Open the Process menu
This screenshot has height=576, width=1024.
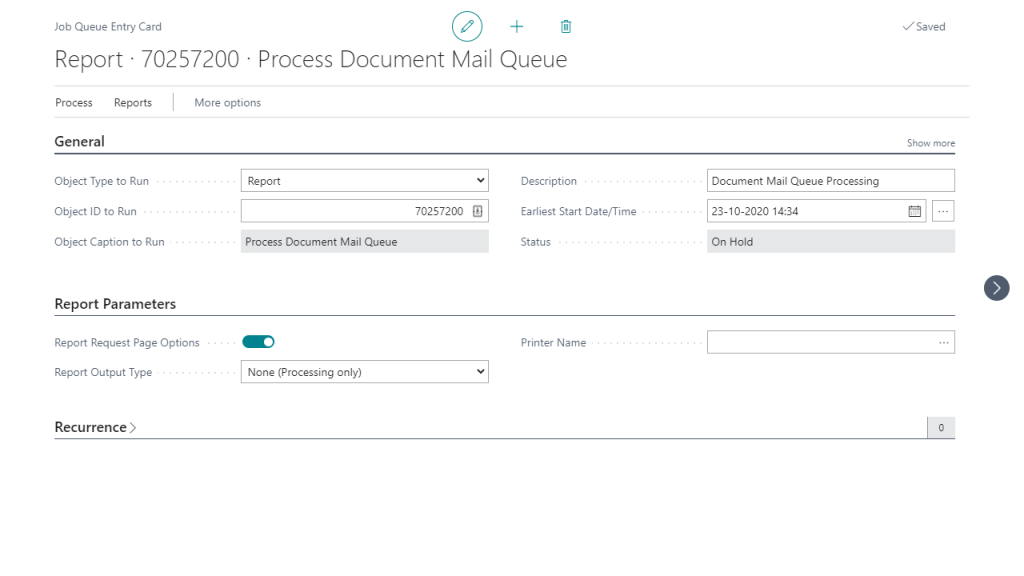click(73, 102)
